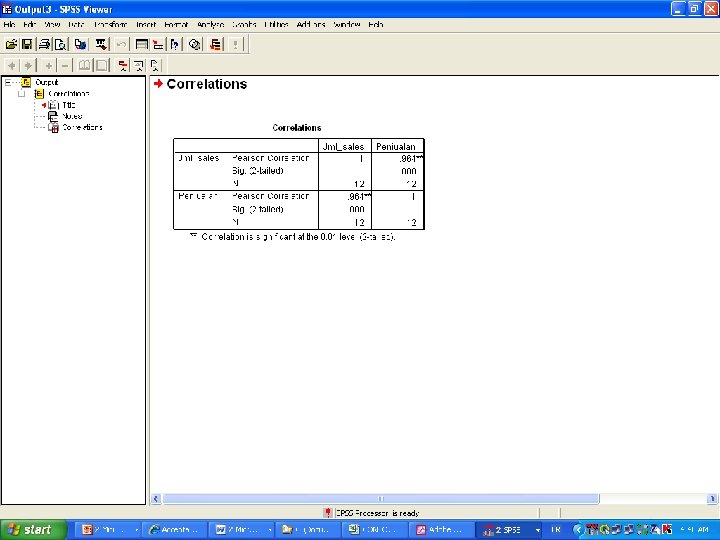
Task: Click the Print toolbar icon
Action: pos(44,44)
